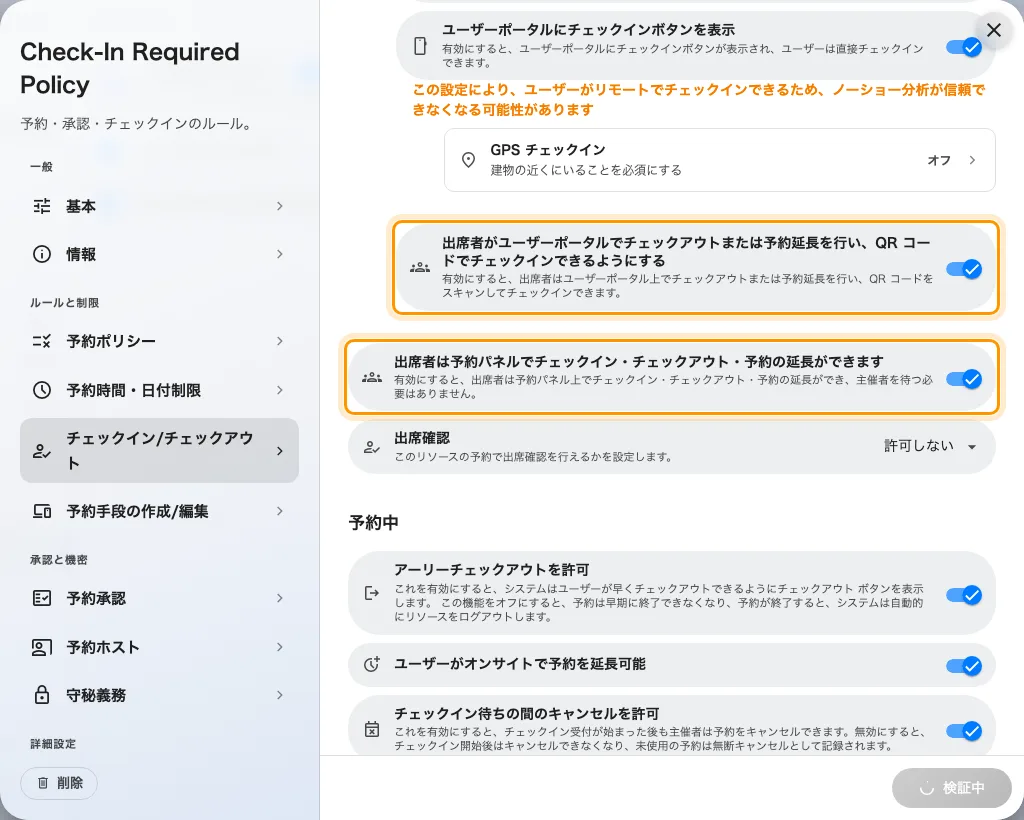Screen dimensions: 1024x820
Task: Click the chevron on the 基本 row
Action: [x=280, y=206]
